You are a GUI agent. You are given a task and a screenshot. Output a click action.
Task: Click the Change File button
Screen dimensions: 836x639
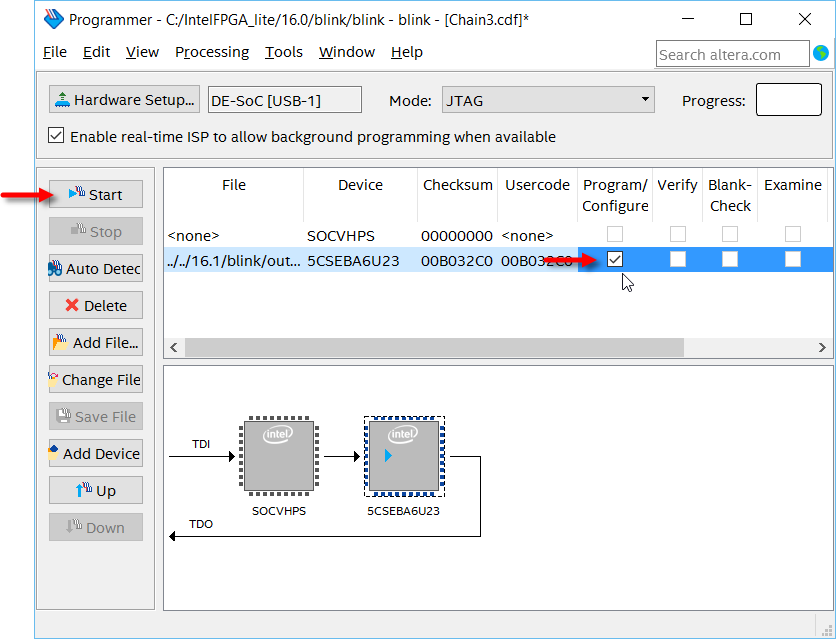[x=96, y=379]
